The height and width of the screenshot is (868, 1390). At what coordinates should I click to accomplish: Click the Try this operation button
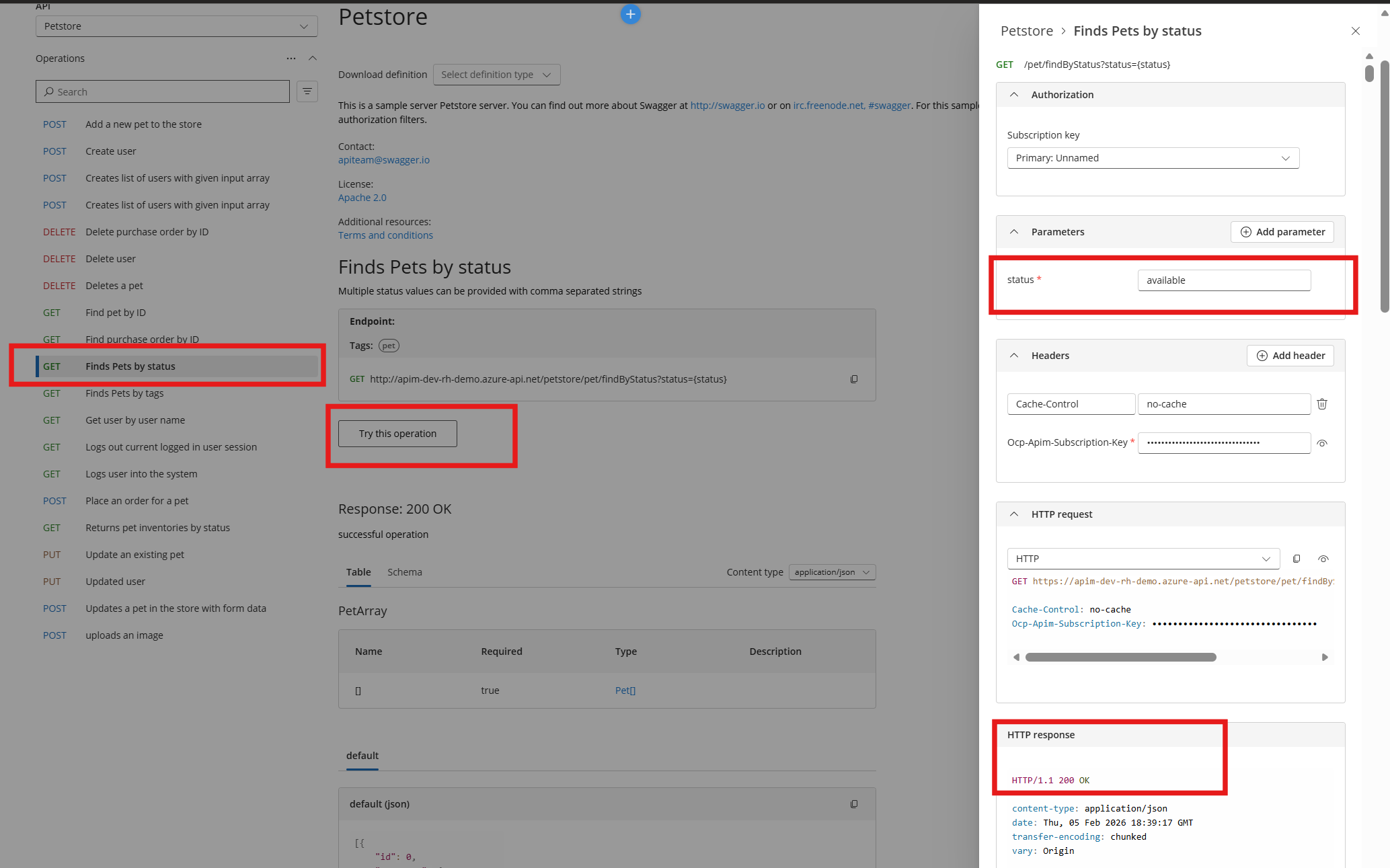tap(397, 433)
